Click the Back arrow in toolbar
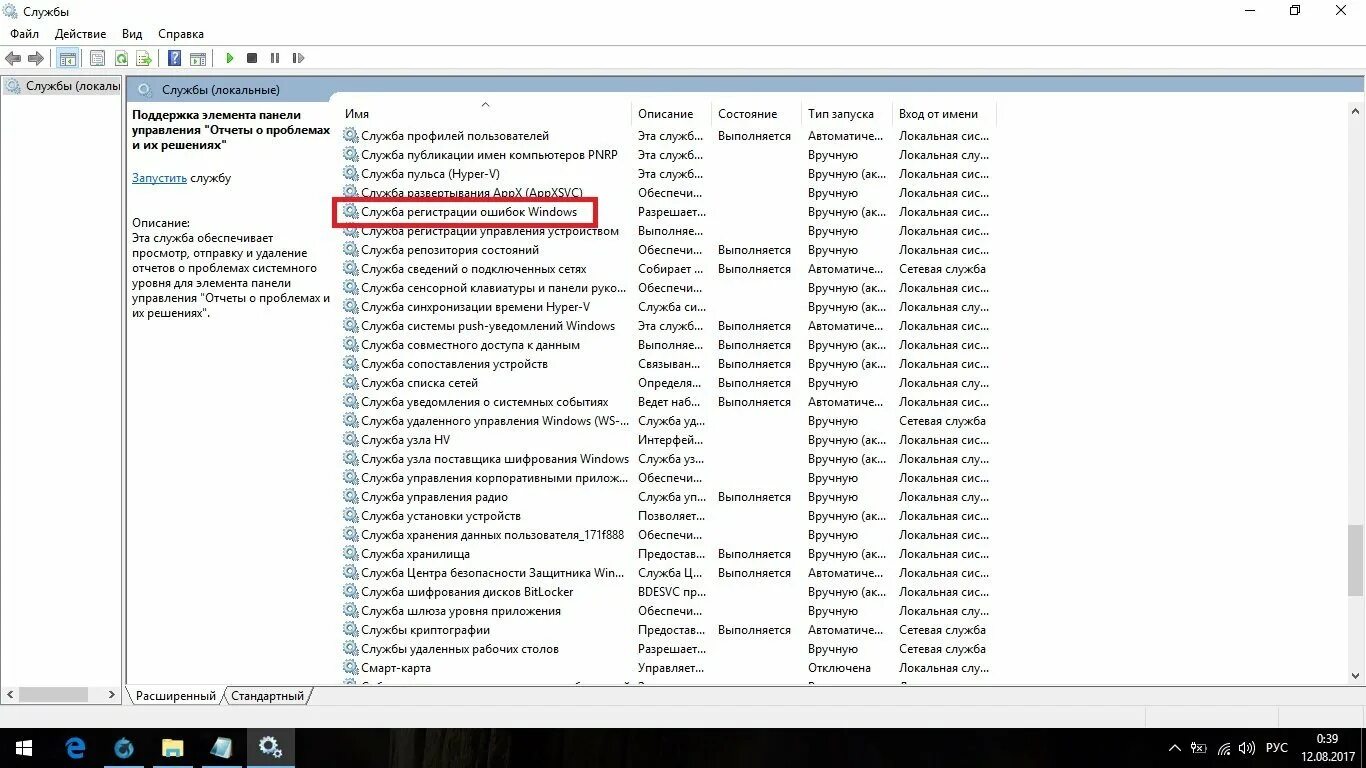Image resolution: width=1366 pixels, height=768 pixels. [13, 59]
